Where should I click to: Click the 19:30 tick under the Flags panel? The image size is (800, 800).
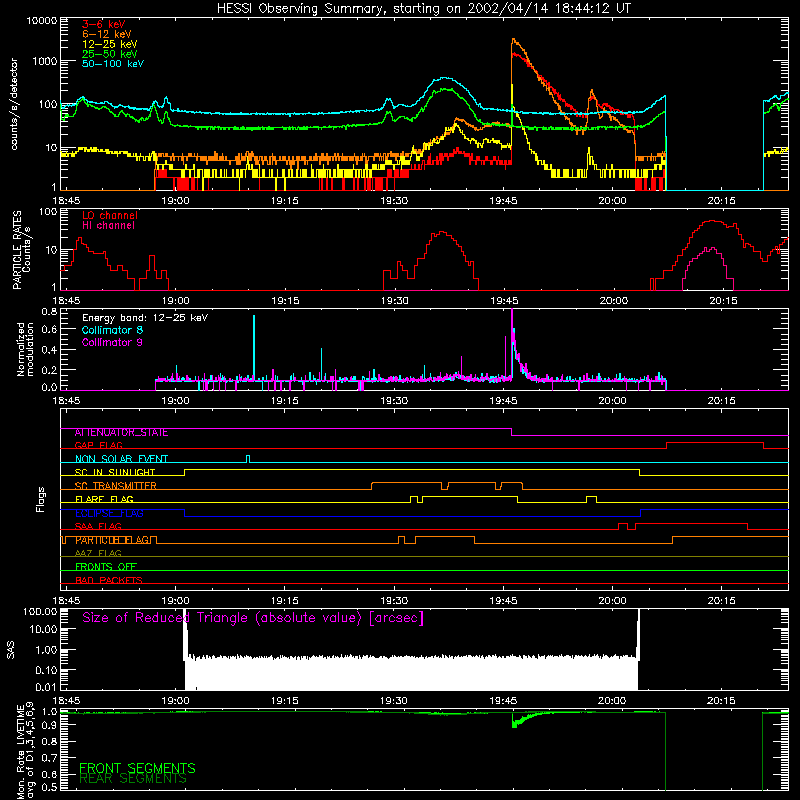pyautogui.click(x=394, y=601)
